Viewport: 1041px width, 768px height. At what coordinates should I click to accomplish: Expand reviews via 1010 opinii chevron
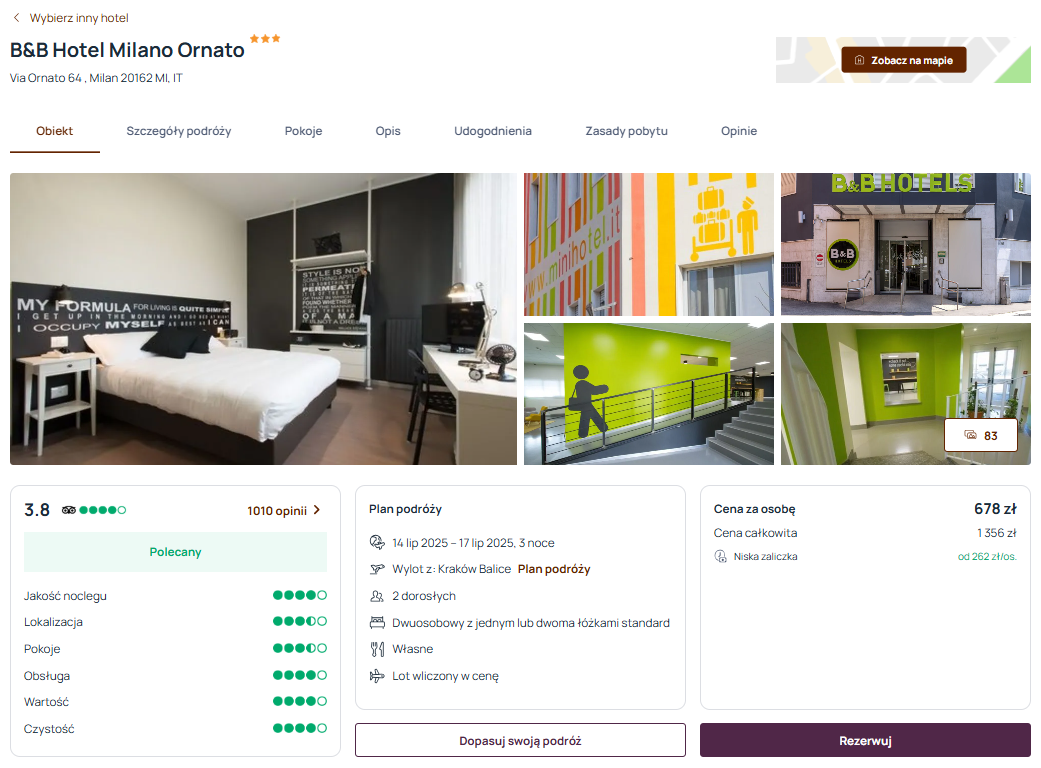click(x=317, y=510)
